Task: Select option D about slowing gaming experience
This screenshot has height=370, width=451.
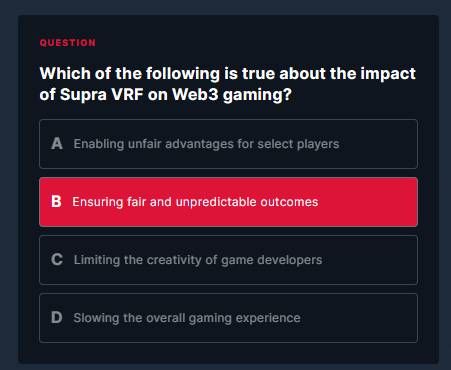Action: [228, 318]
